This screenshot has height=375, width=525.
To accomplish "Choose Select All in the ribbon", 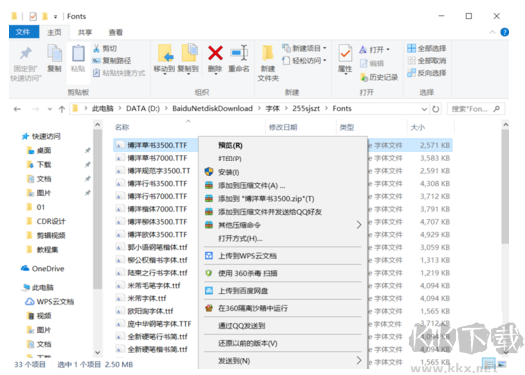I will (427, 49).
